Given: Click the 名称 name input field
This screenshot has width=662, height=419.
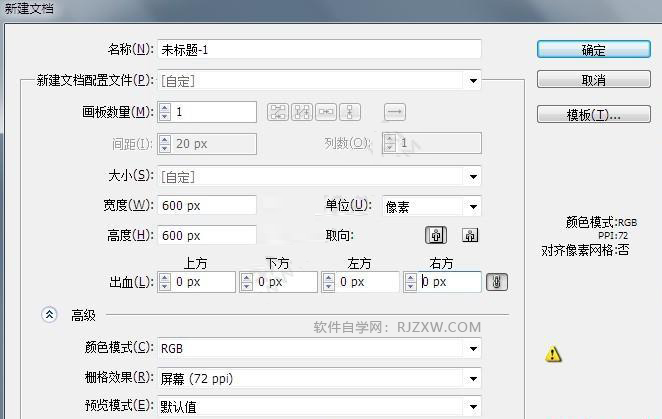Looking at the screenshot, I should point(319,50).
